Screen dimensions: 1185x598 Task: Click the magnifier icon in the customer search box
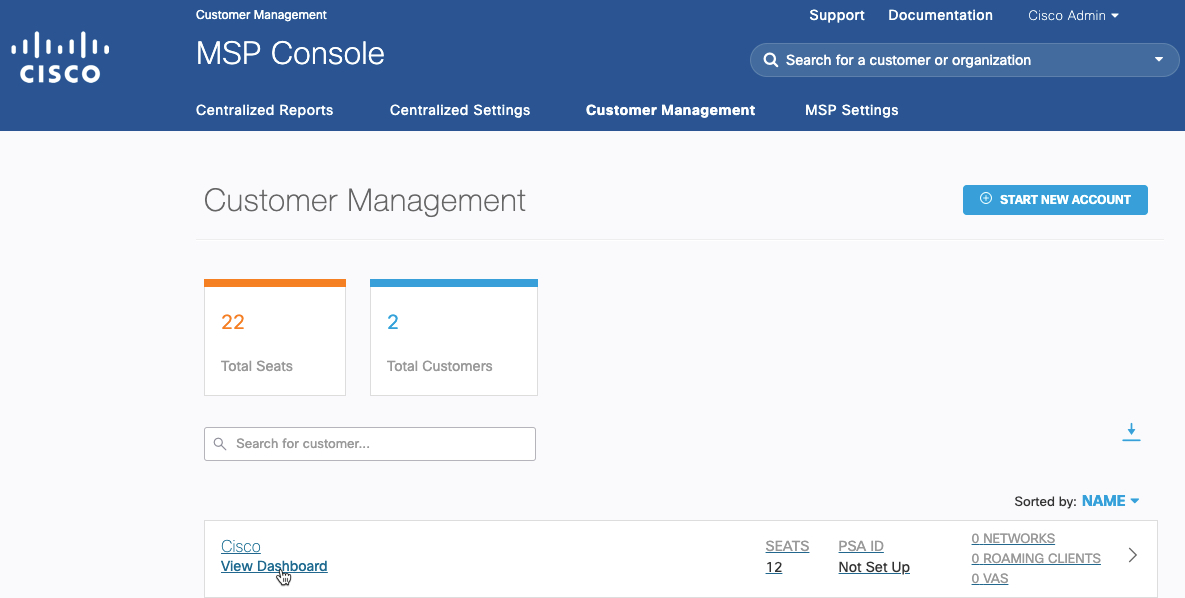pos(220,444)
